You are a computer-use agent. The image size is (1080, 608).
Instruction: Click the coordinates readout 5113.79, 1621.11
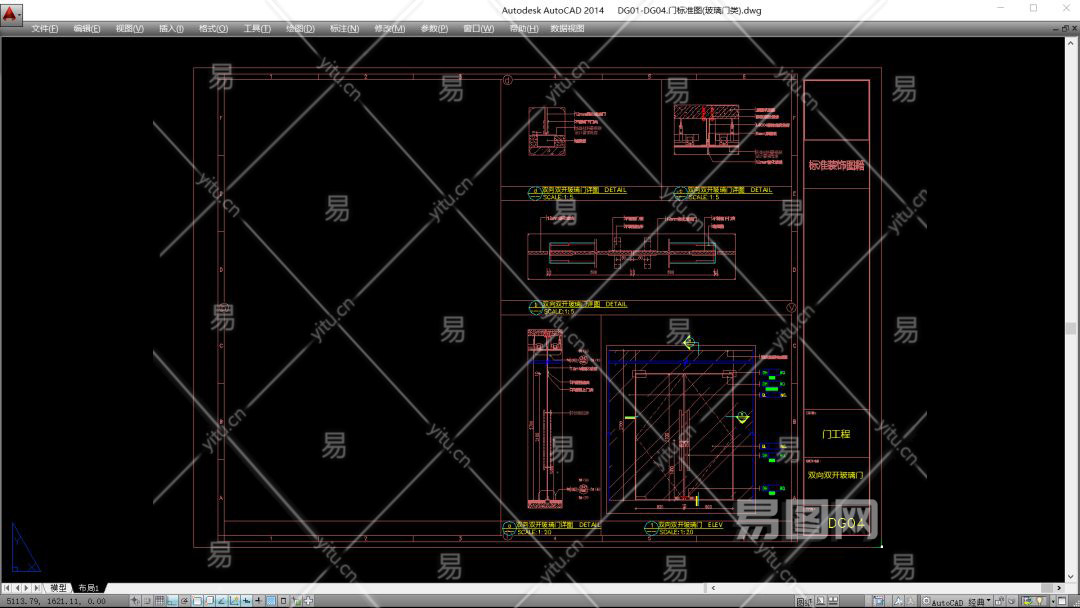(56, 601)
